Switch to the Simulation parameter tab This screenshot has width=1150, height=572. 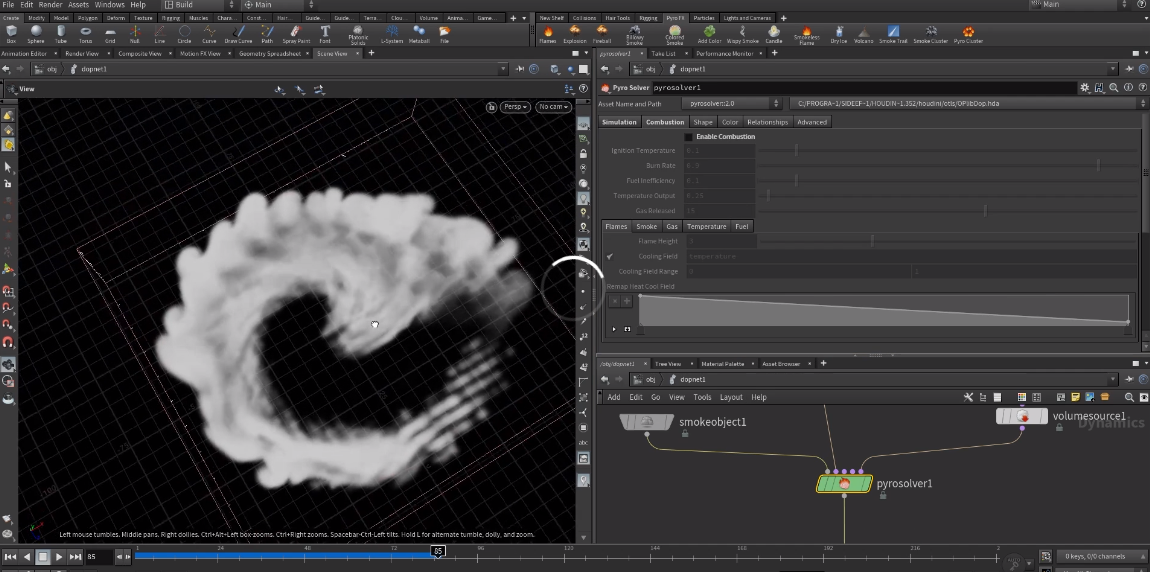tap(619, 122)
